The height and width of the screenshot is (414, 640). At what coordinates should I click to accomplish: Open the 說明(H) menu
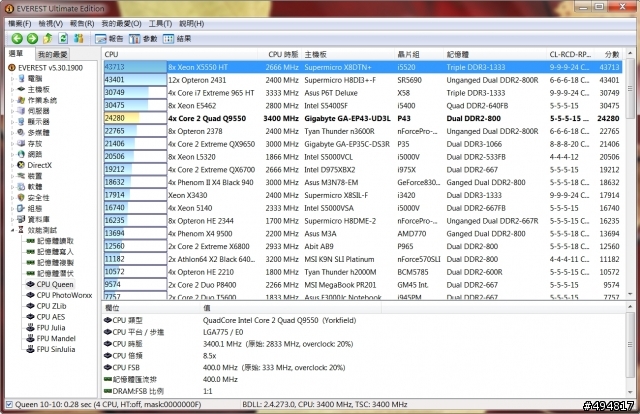coord(191,24)
